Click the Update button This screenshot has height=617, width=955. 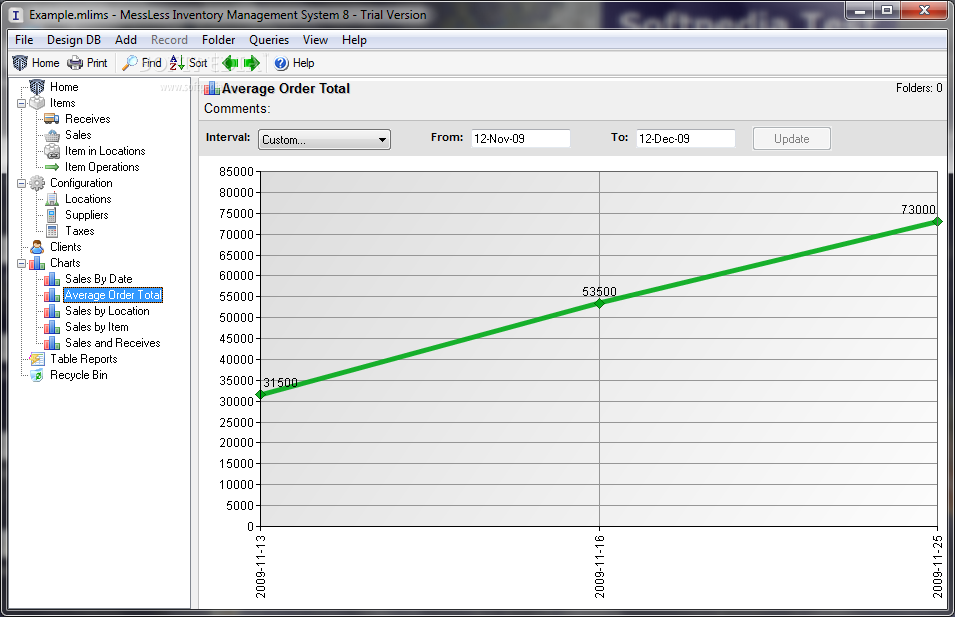[791, 138]
